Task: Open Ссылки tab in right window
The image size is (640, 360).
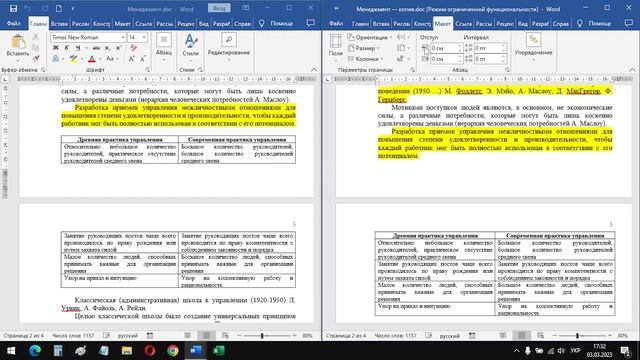Action: coord(463,24)
